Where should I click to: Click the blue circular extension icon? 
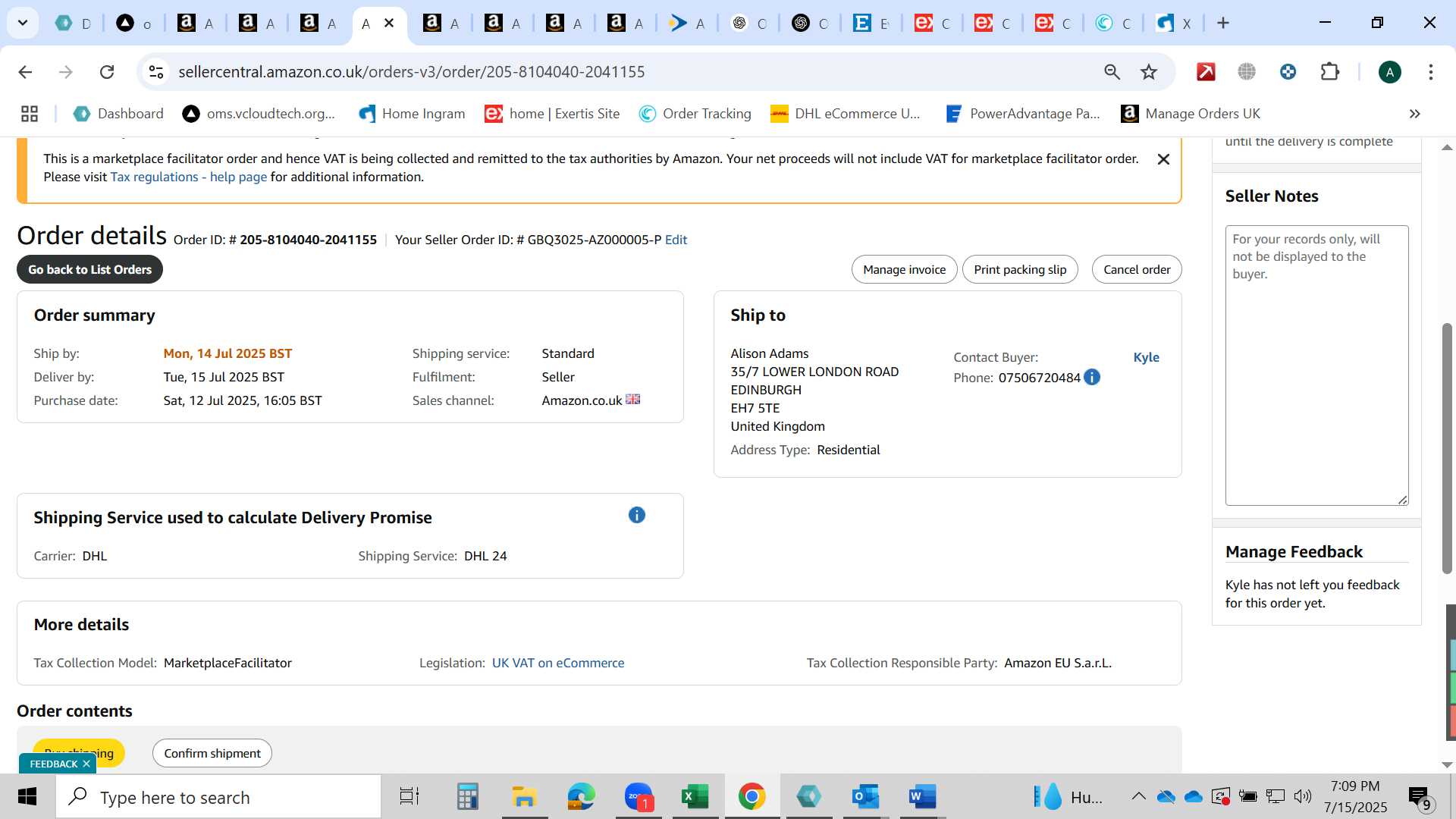[1288, 72]
